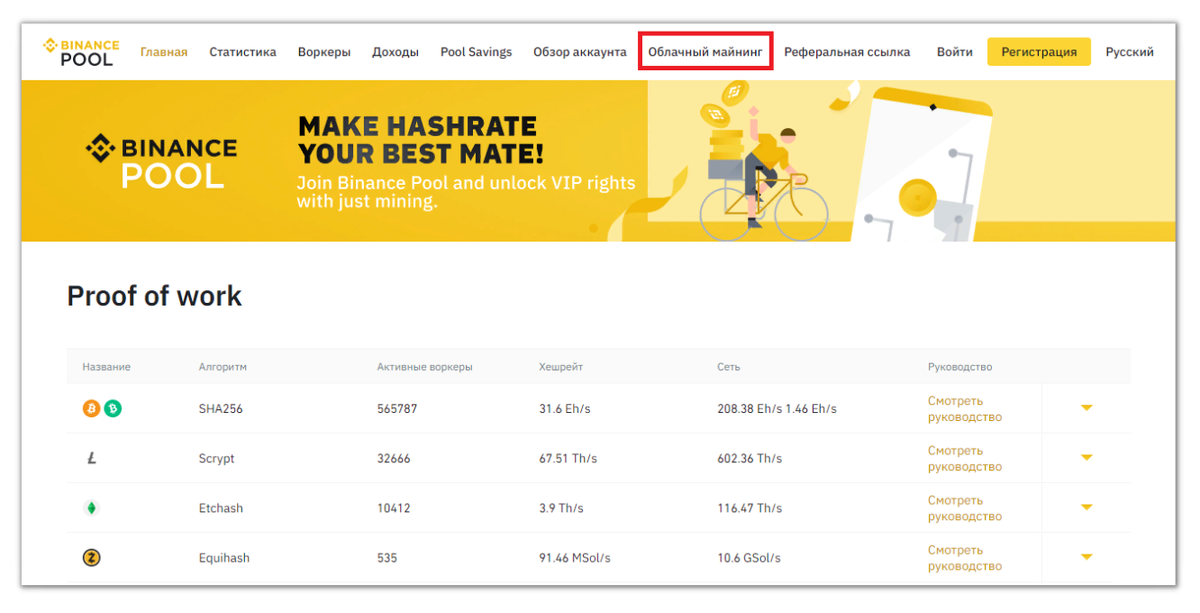Click the Litecoin icon in Scrypt row
This screenshot has height=613, width=1200.
pyautogui.click(x=92, y=458)
